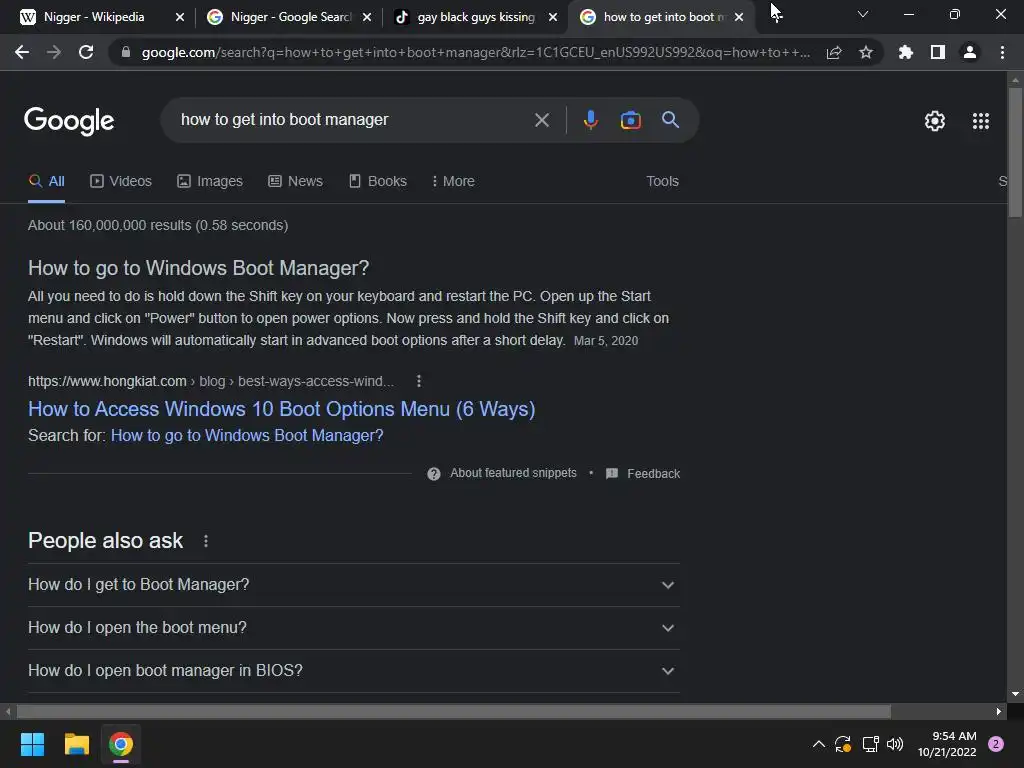Expand How do I open boot manager in BIOS
This screenshot has width=1024, height=768.
[x=353, y=671]
